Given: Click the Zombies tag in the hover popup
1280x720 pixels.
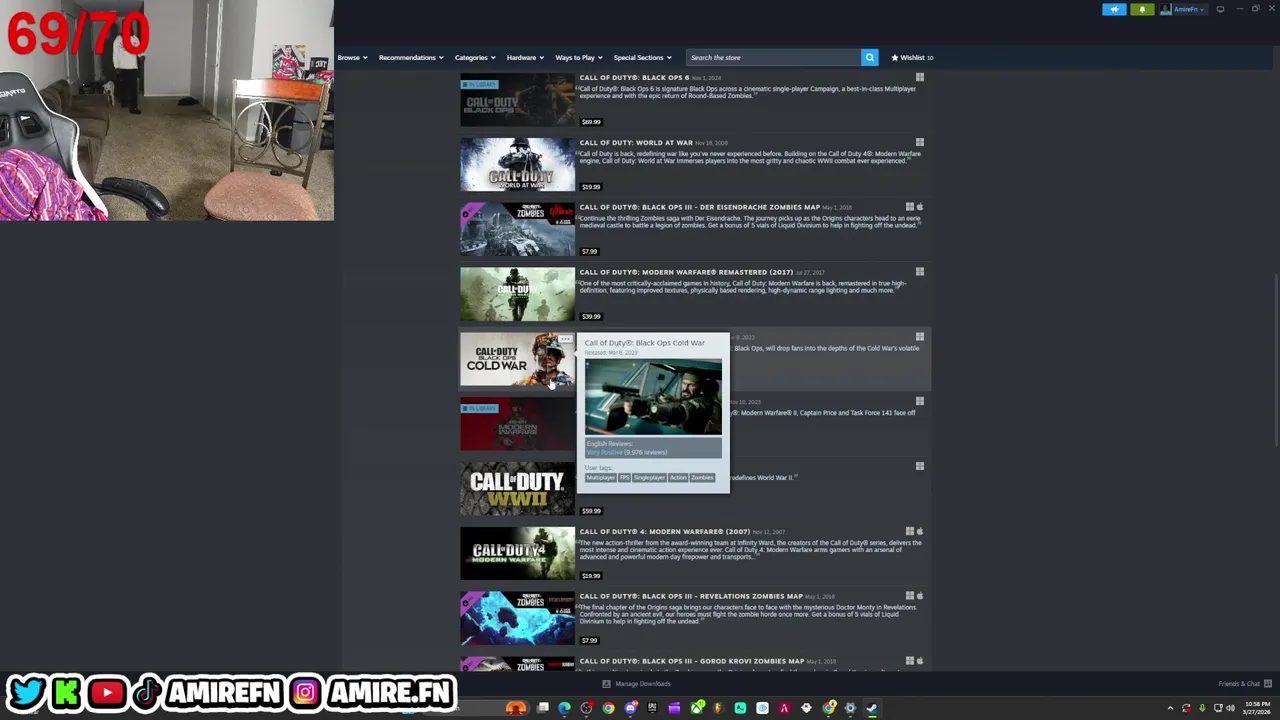Looking at the screenshot, I should 702,478.
